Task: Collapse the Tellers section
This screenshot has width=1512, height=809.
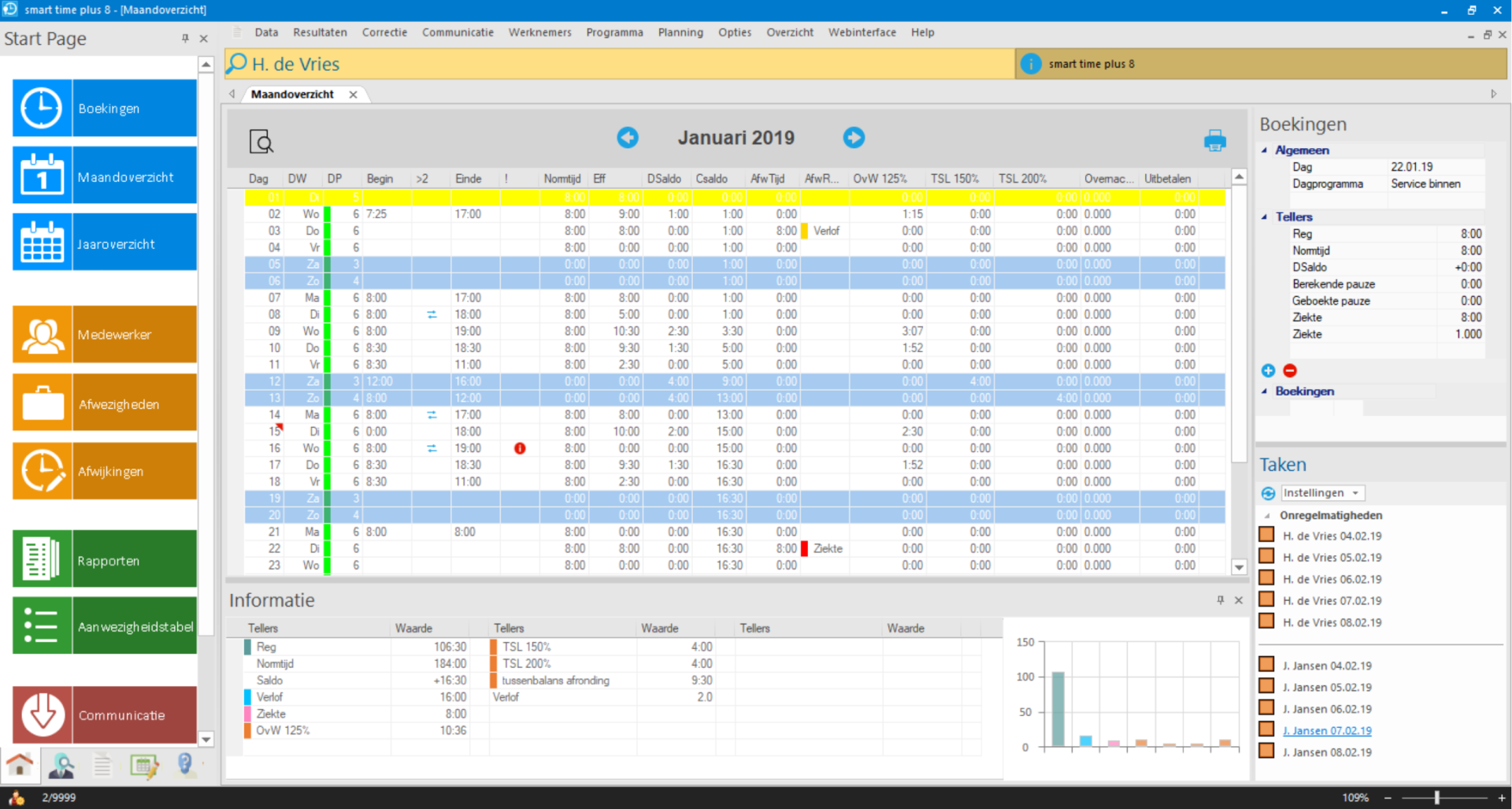Action: coord(1265,217)
